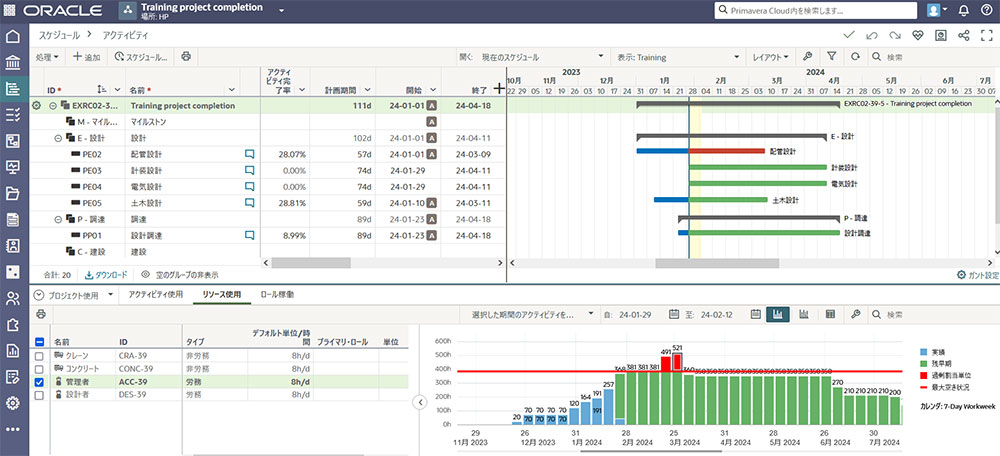
Task: Click the Primavera Cloud search field
Action: (x=815, y=11)
